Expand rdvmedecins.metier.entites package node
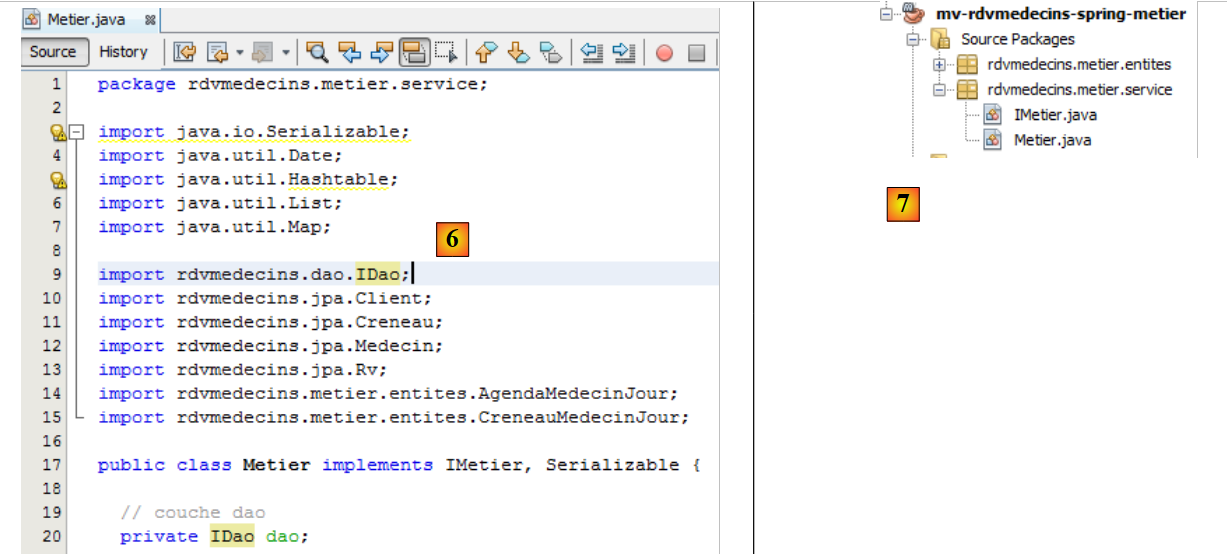1227x554 pixels. coord(939,65)
